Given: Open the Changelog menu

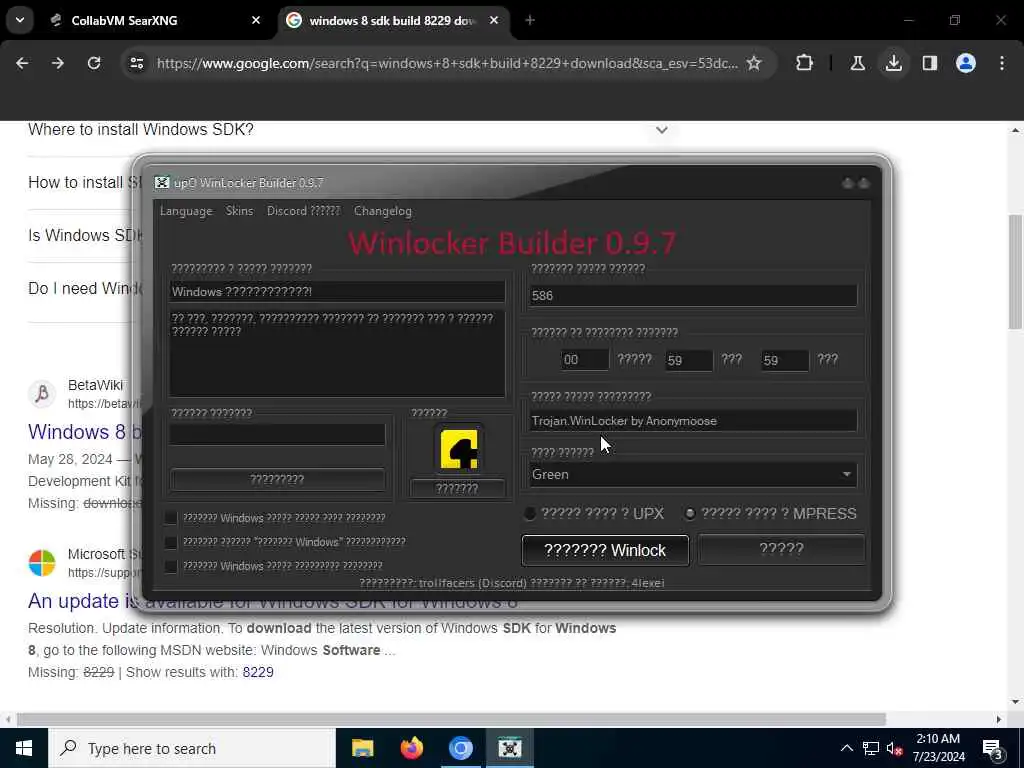Looking at the screenshot, I should point(383,211).
